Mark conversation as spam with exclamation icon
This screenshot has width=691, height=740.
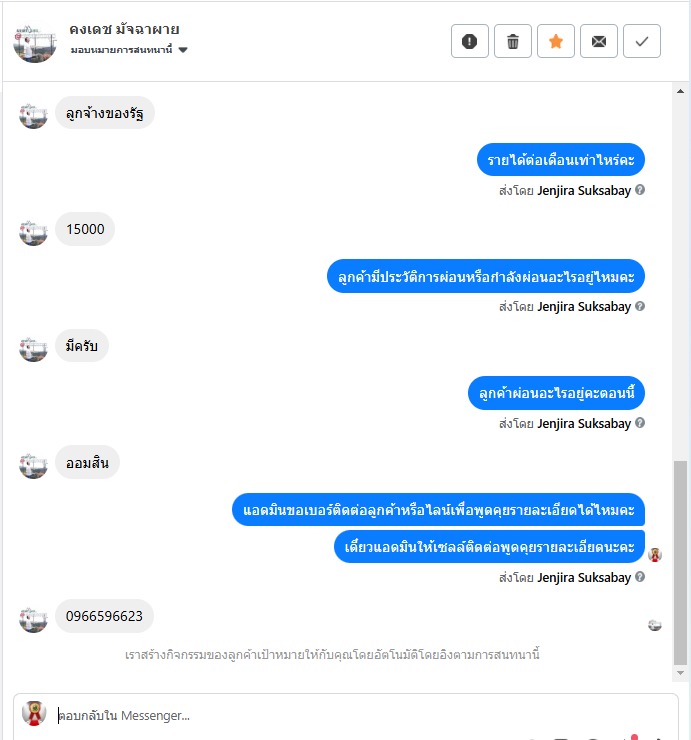point(470,41)
